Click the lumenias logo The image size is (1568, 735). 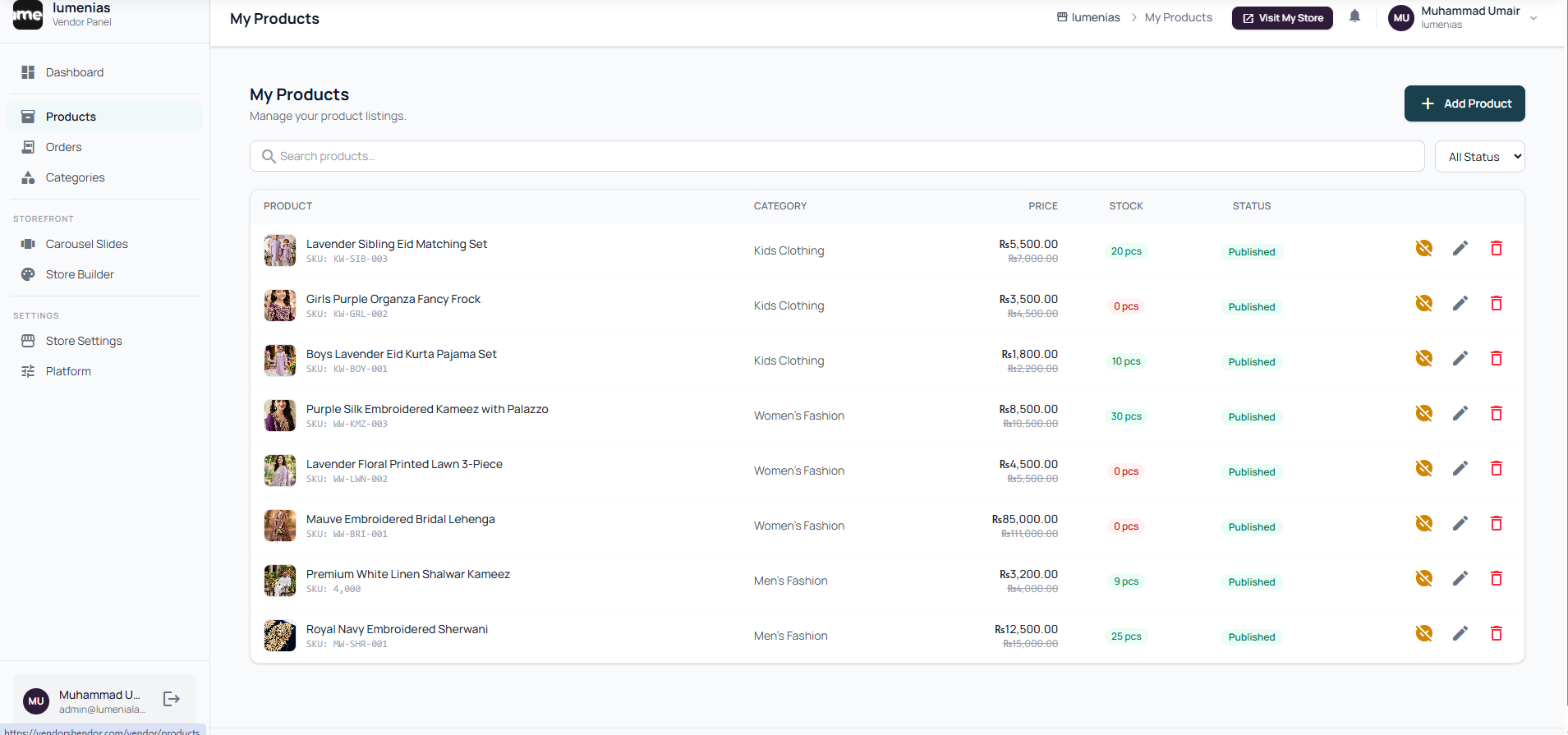pos(28,14)
